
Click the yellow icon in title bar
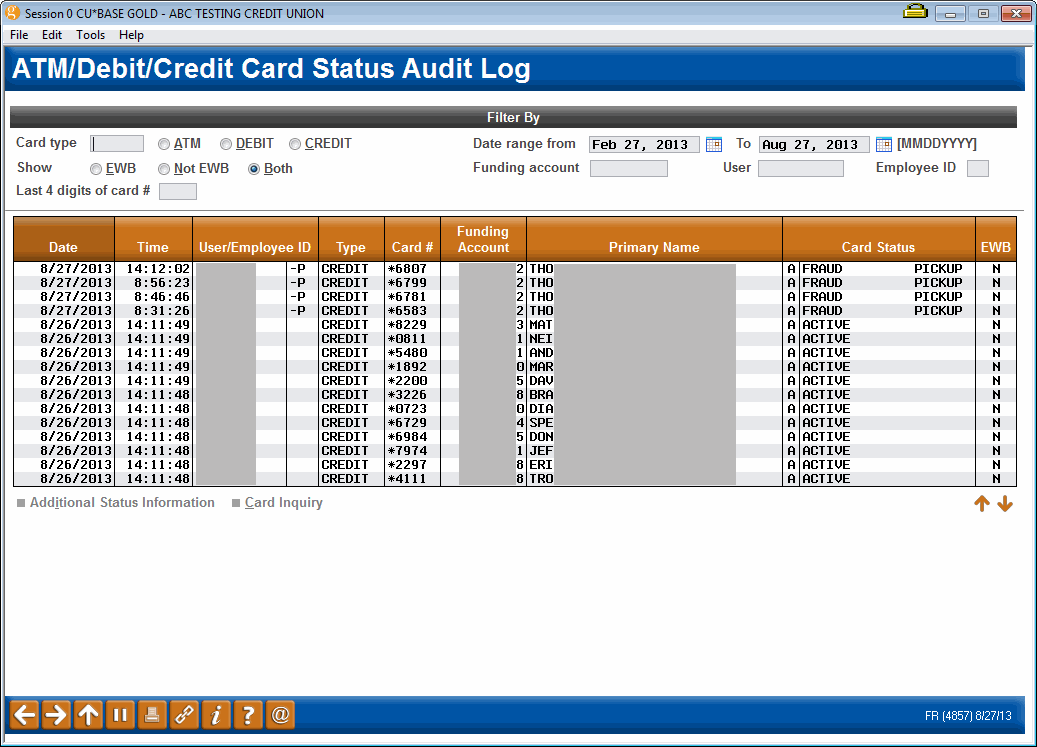click(x=915, y=11)
